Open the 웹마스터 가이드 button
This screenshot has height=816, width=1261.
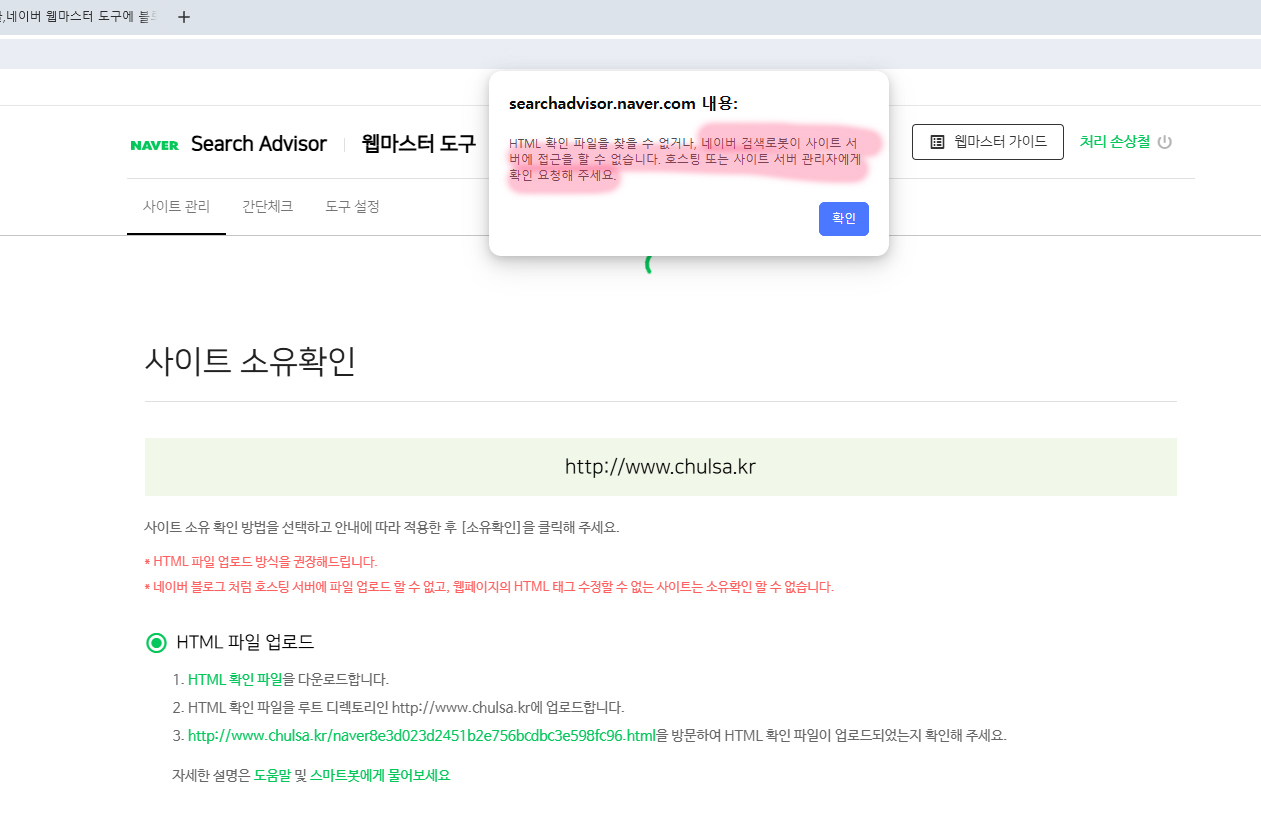tap(987, 142)
